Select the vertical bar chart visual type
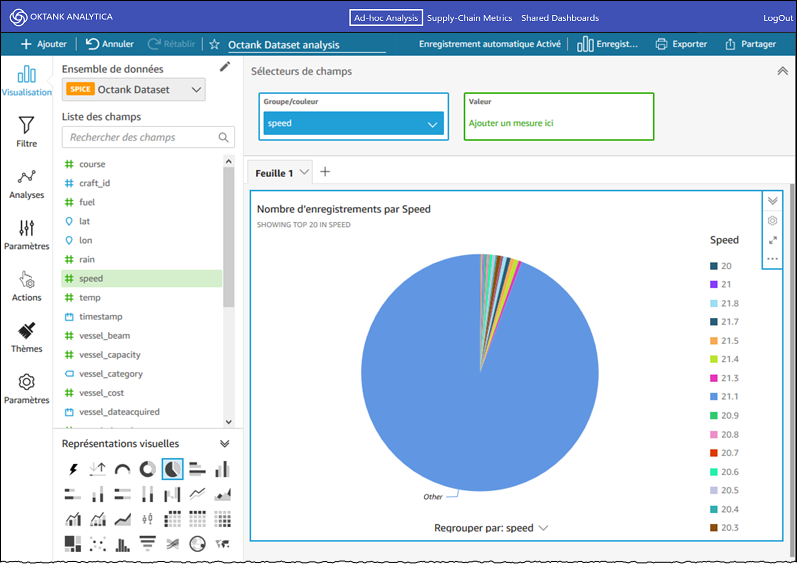Image resolution: width=797 pixels, height=564 pixels. [222, 469]
